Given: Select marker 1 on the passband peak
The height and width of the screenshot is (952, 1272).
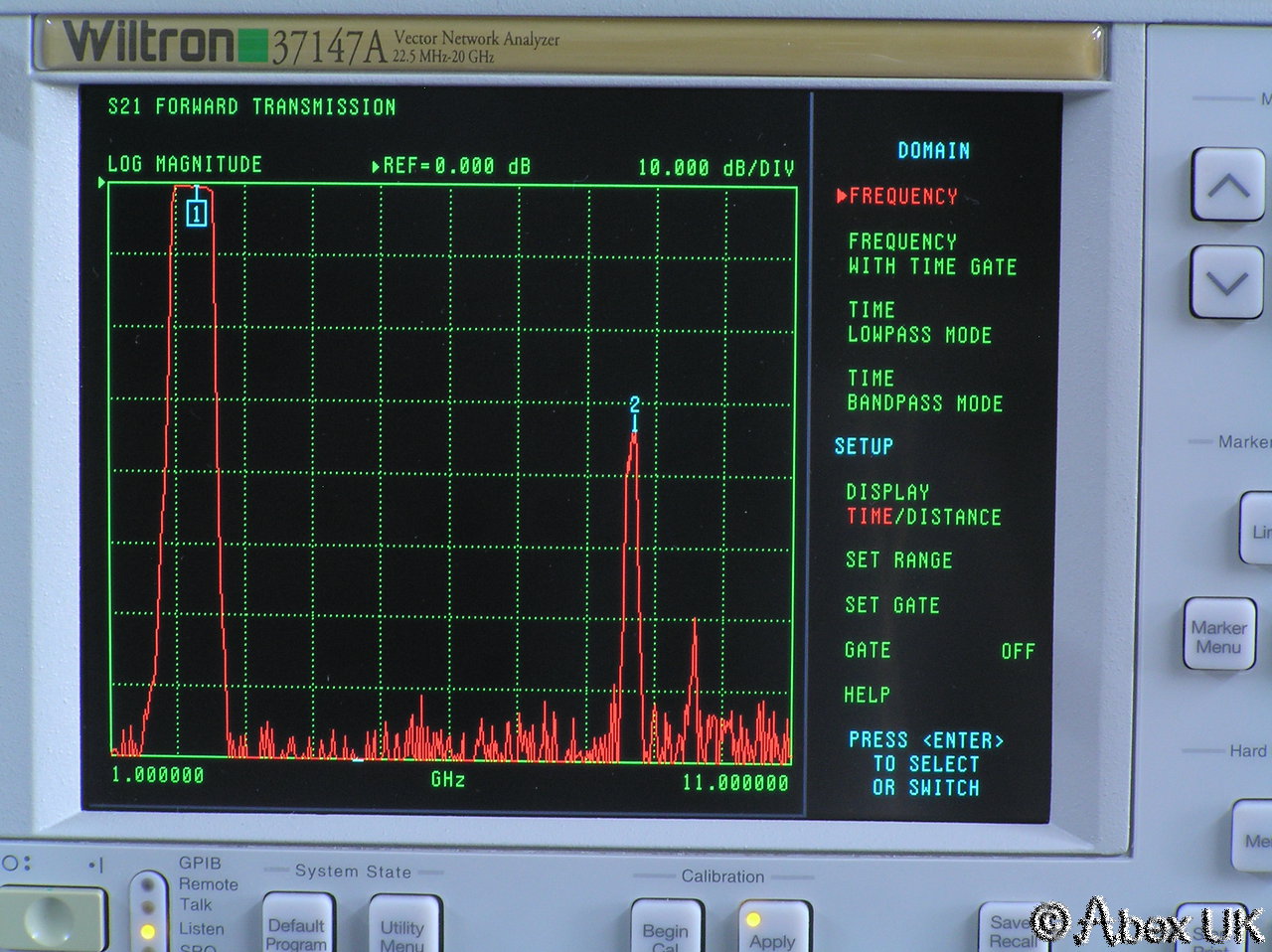Looking at the screenshot, I should tap(197, 213).
